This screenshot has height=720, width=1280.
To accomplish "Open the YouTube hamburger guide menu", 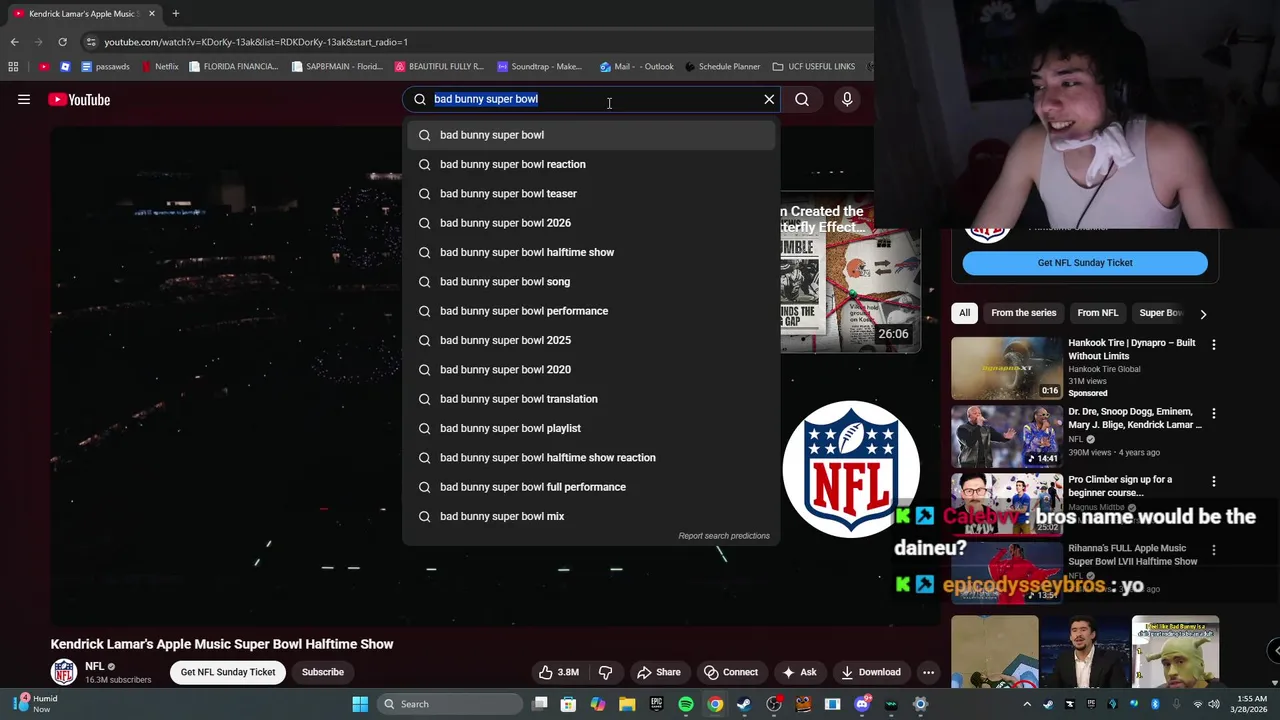I will pos(24,99).
